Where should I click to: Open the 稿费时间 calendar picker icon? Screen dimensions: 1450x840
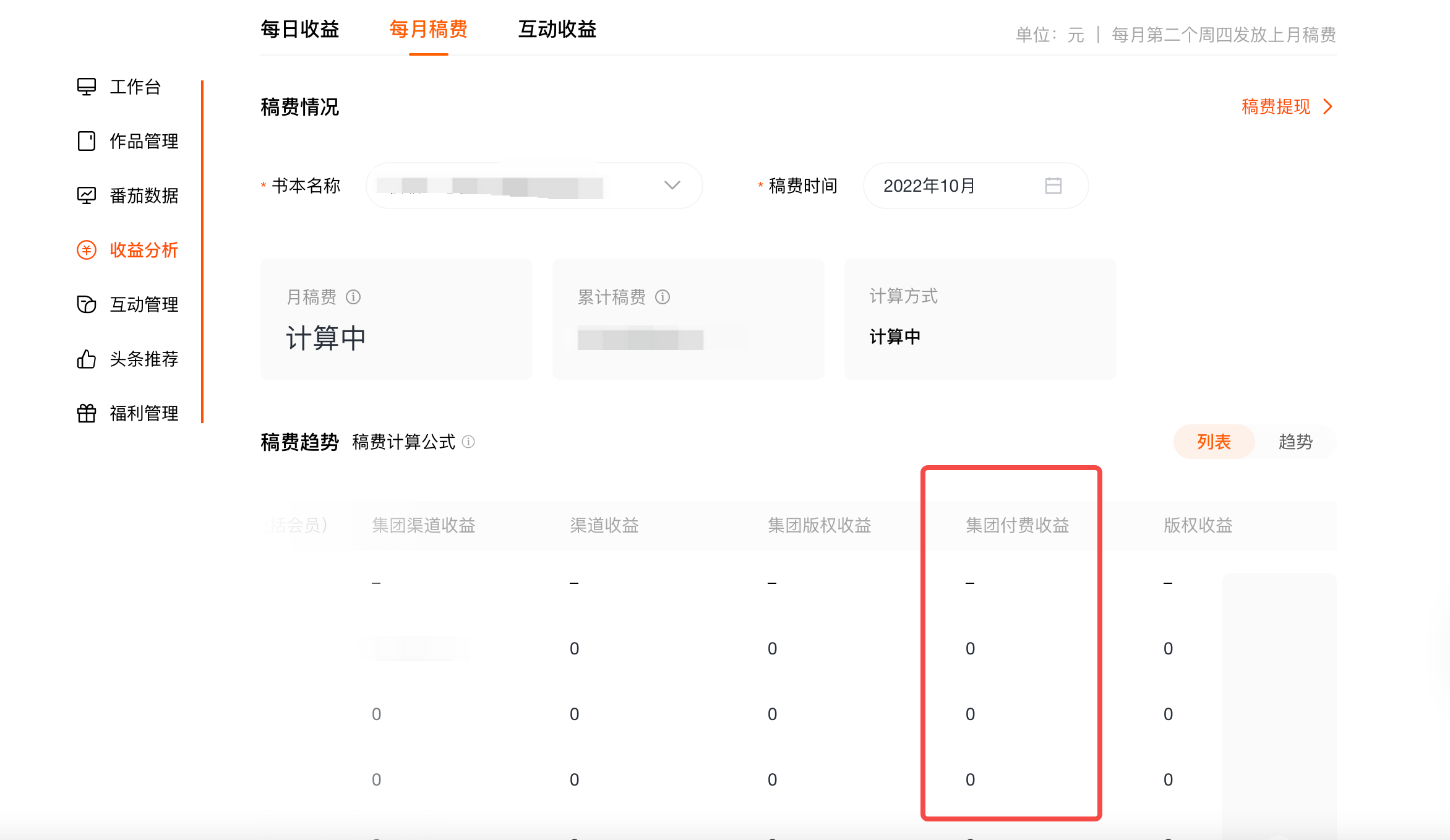pyautogui.click(x=1053, y=186)
